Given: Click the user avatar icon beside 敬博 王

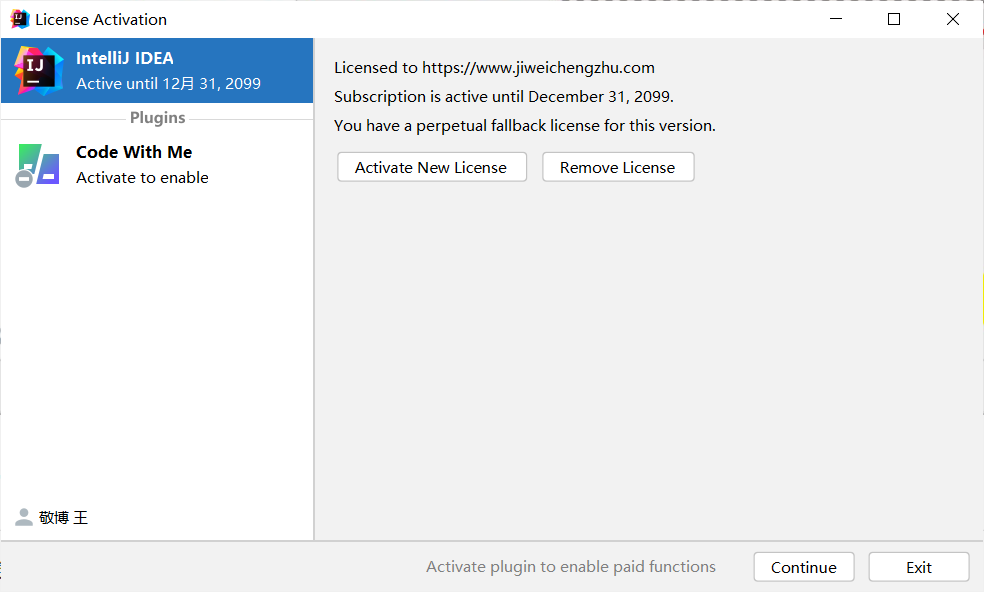Looking at the screenshot, I should pyautogui.click(x=24, y=517).
